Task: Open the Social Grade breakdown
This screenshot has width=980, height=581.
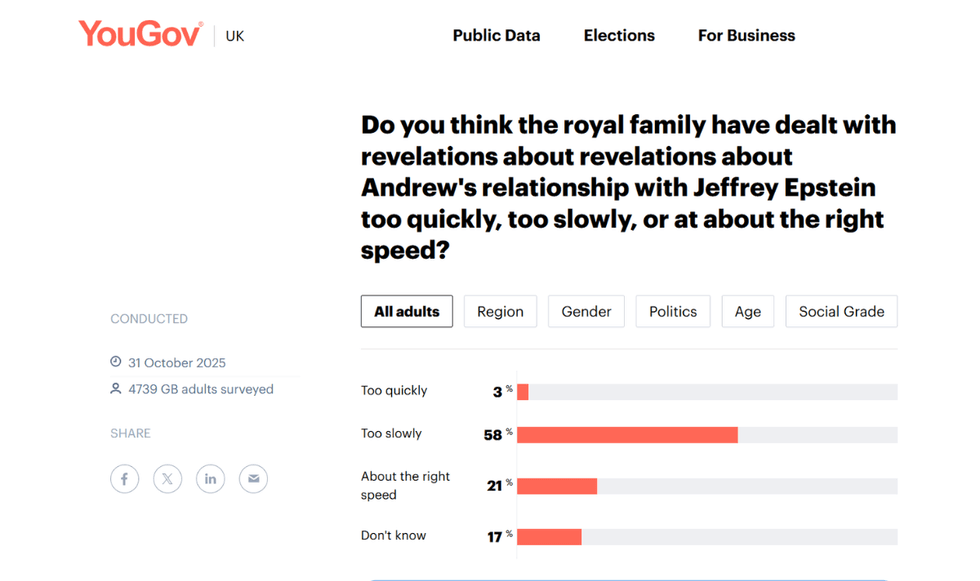Action: pyautogui.click(x=841, y=311)
